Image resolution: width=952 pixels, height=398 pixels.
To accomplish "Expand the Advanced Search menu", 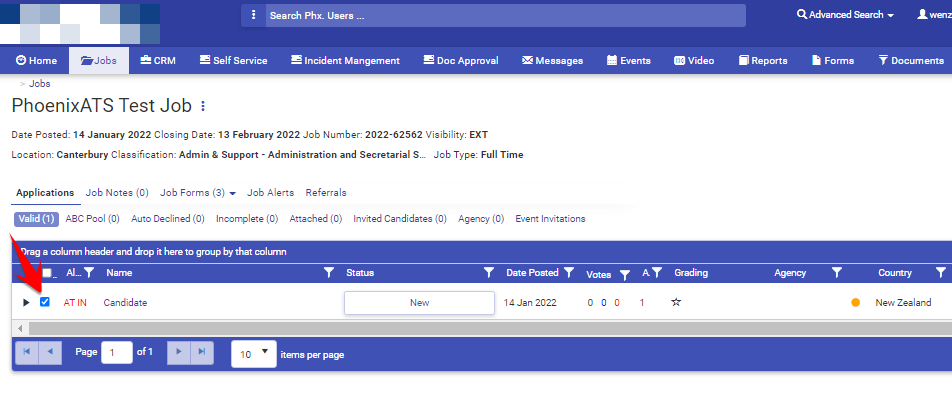I will click(x=845, y=15).
